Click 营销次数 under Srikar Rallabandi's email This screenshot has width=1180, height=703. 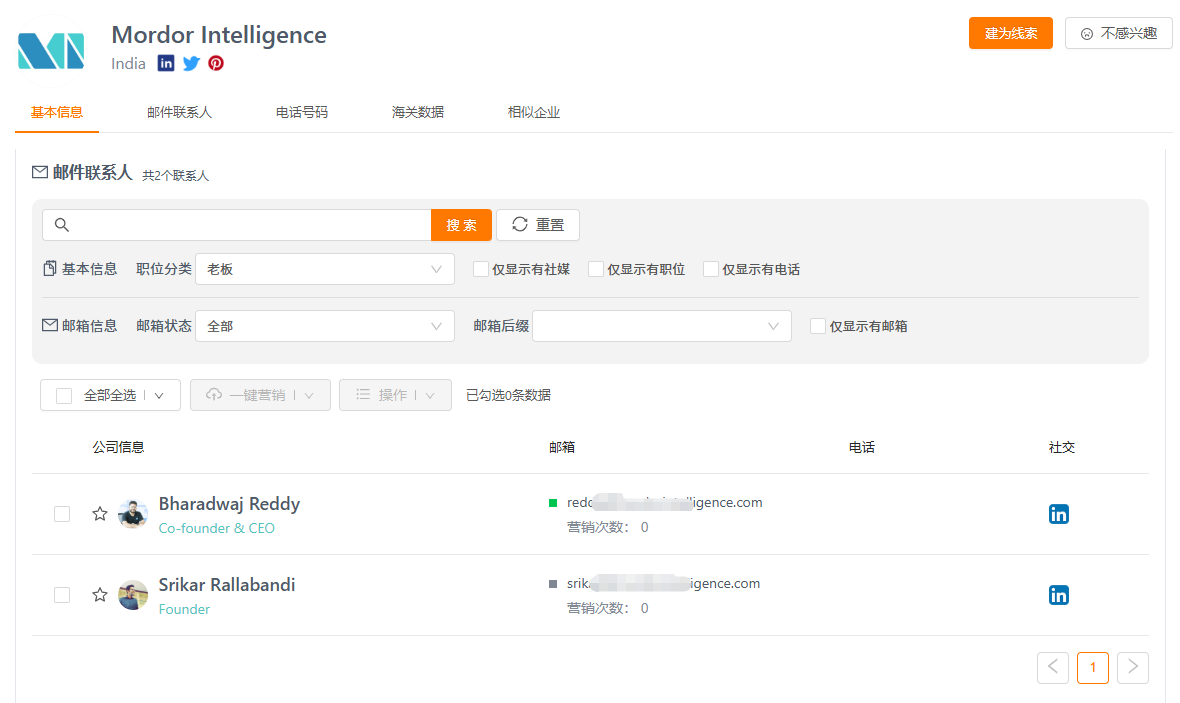607,608
